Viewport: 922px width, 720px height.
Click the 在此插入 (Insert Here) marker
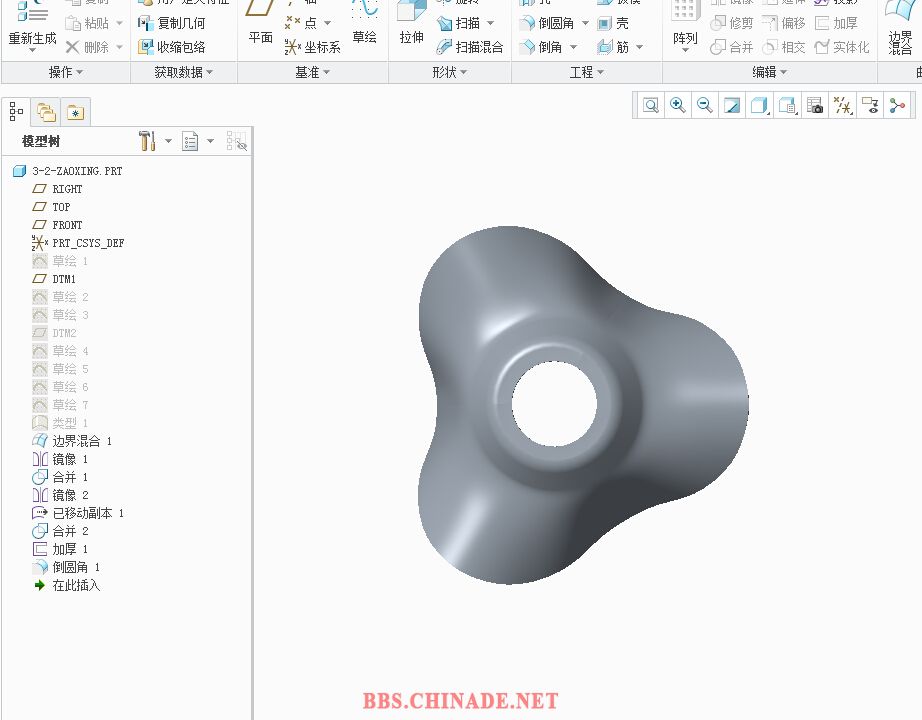(66, 585)
